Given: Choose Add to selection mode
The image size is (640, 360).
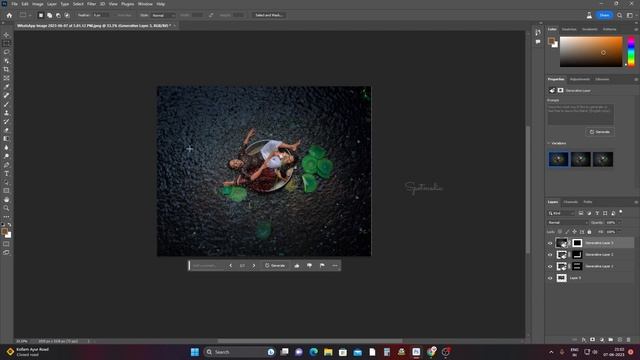Looking at the screenshot, I should coord(49,15).
